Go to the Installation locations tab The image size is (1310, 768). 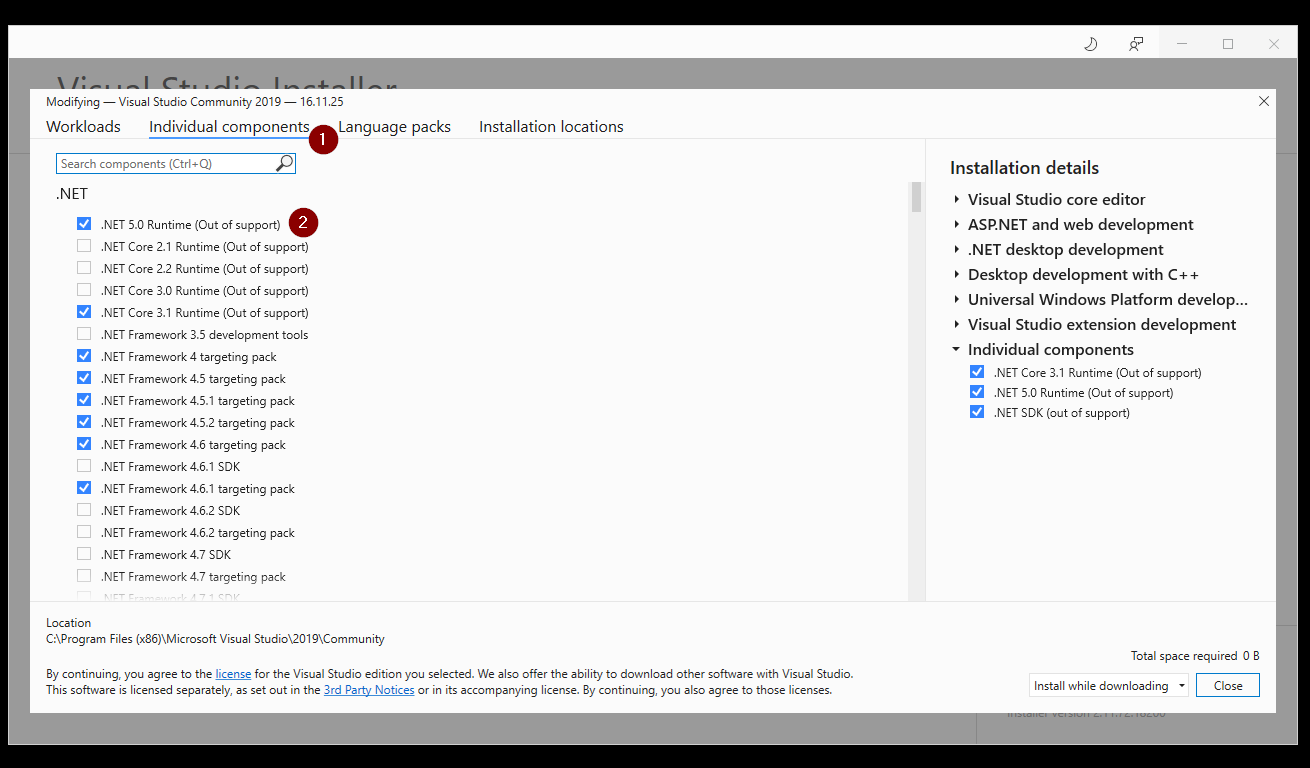(551, 127)
